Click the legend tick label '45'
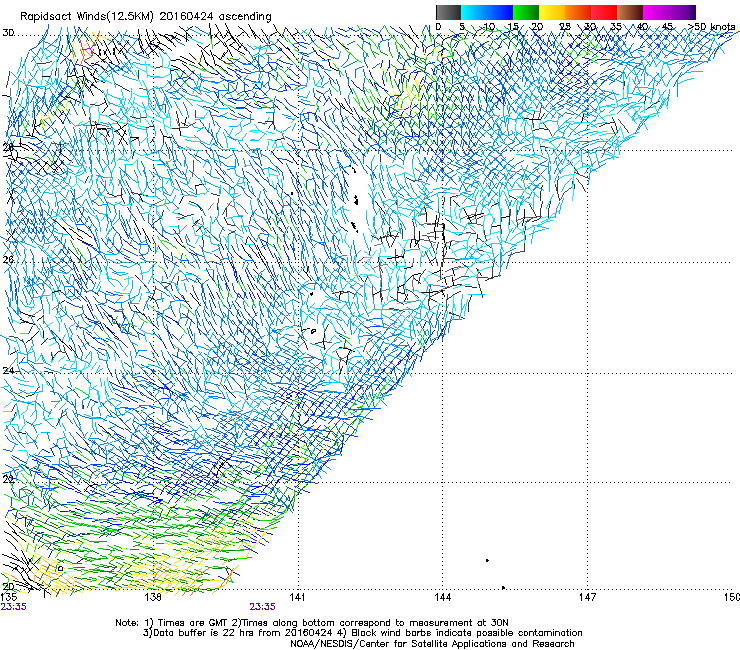 (x=667, y=27)
